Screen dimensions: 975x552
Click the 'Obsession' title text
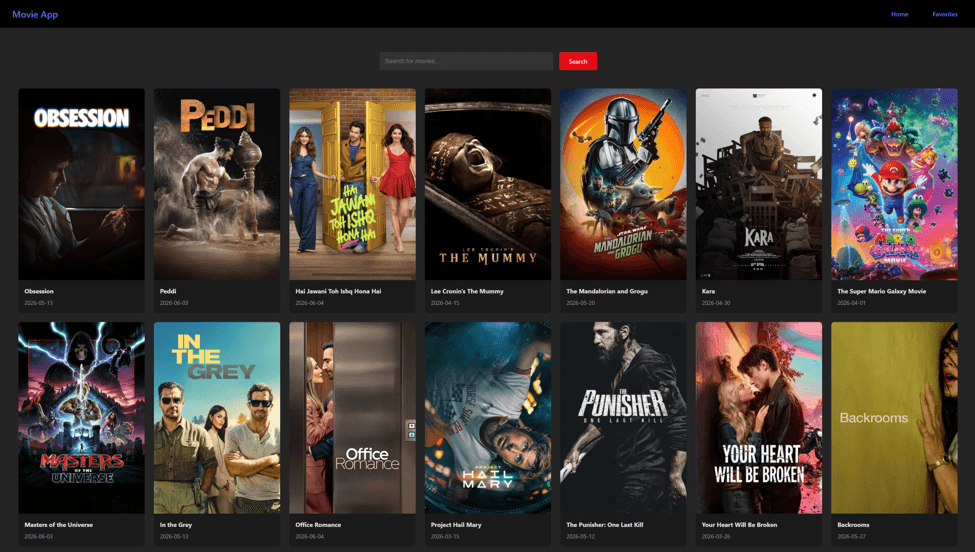39,291
